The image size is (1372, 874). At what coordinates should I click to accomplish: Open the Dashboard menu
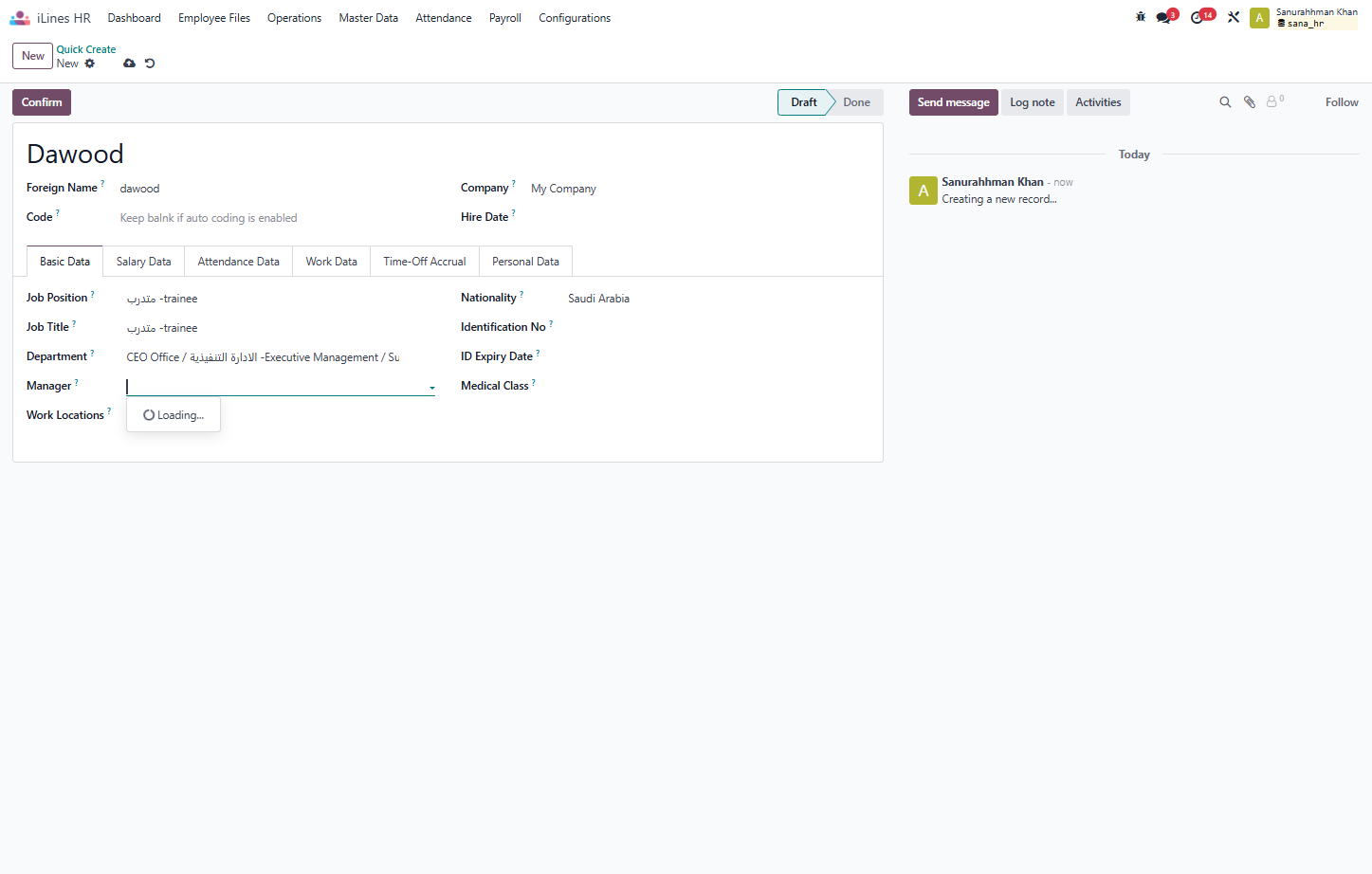[x=135, y=18]
